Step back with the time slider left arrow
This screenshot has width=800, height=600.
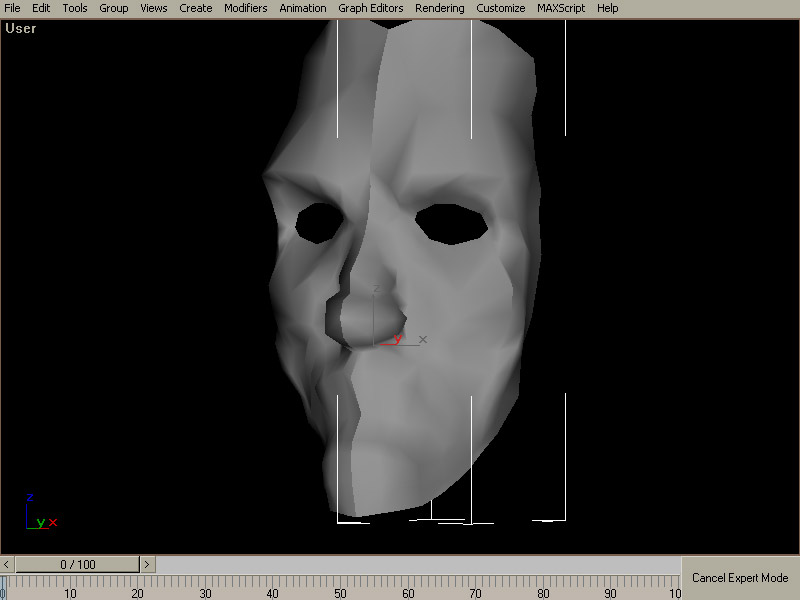point(7,565)
